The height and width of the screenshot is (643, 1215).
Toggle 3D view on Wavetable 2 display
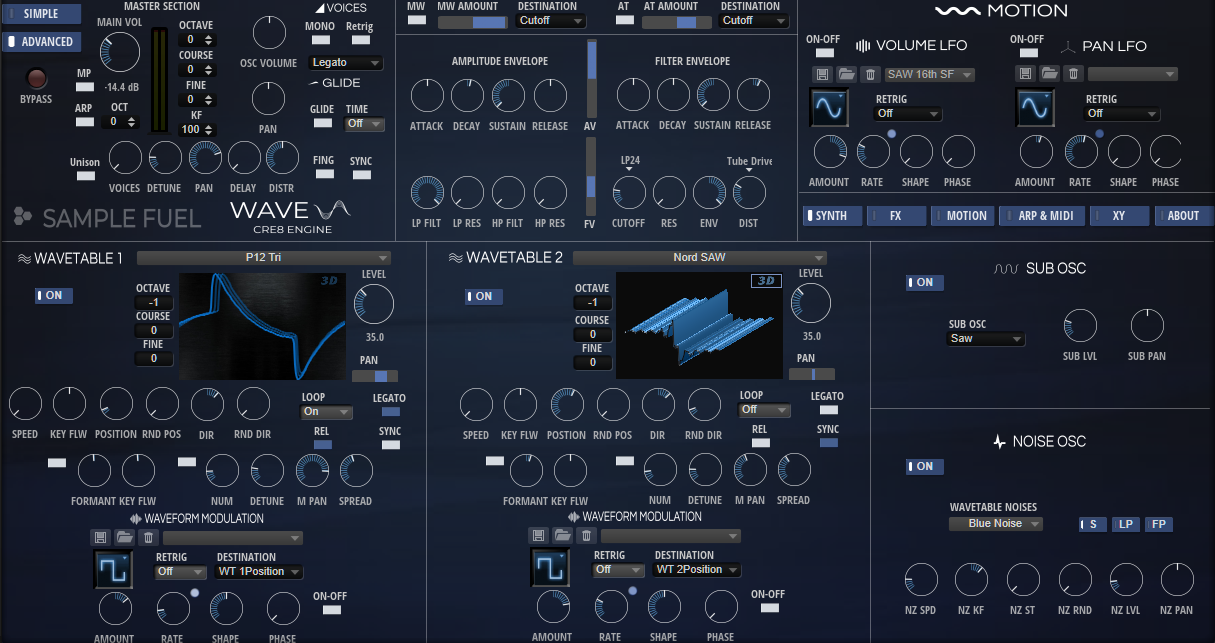click(x=766, y=282)
